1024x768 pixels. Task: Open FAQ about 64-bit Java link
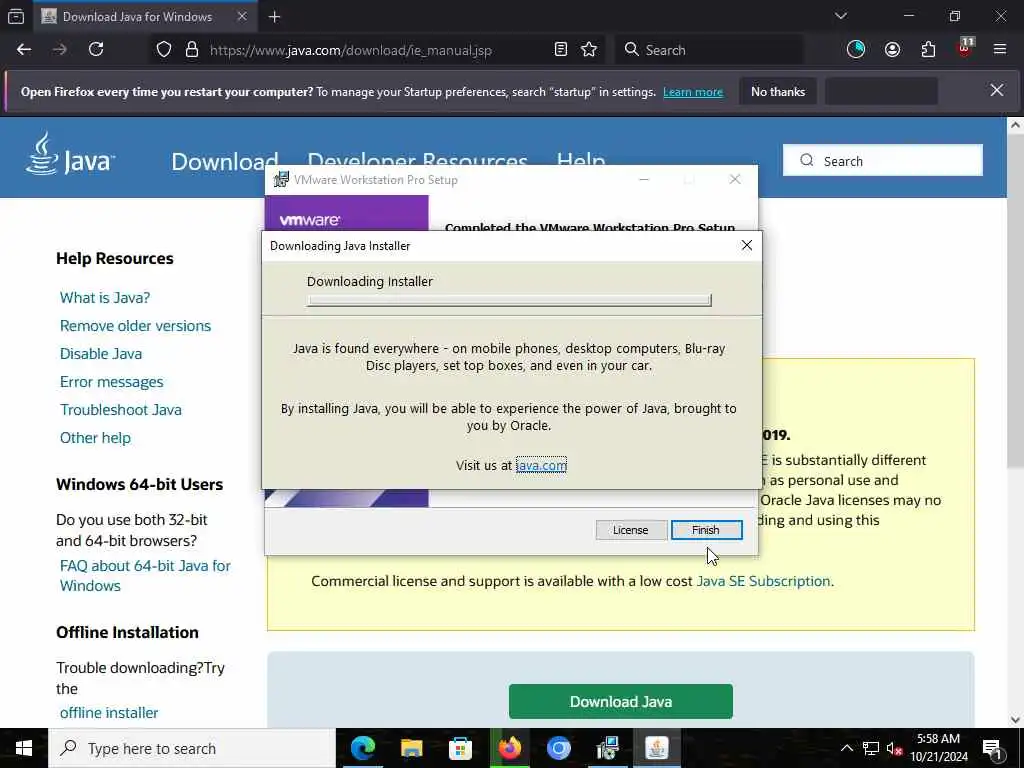145,575
